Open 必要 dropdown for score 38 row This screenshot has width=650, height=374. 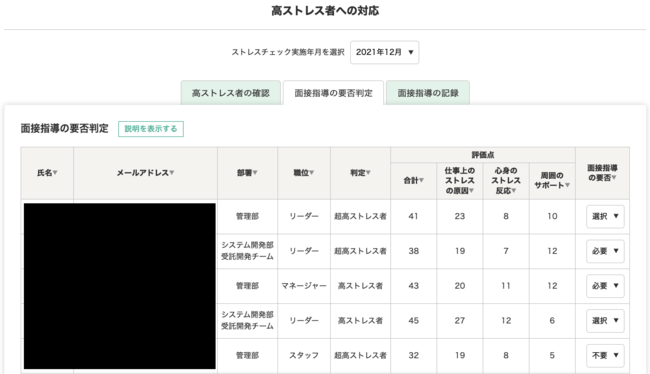[605, 251]
